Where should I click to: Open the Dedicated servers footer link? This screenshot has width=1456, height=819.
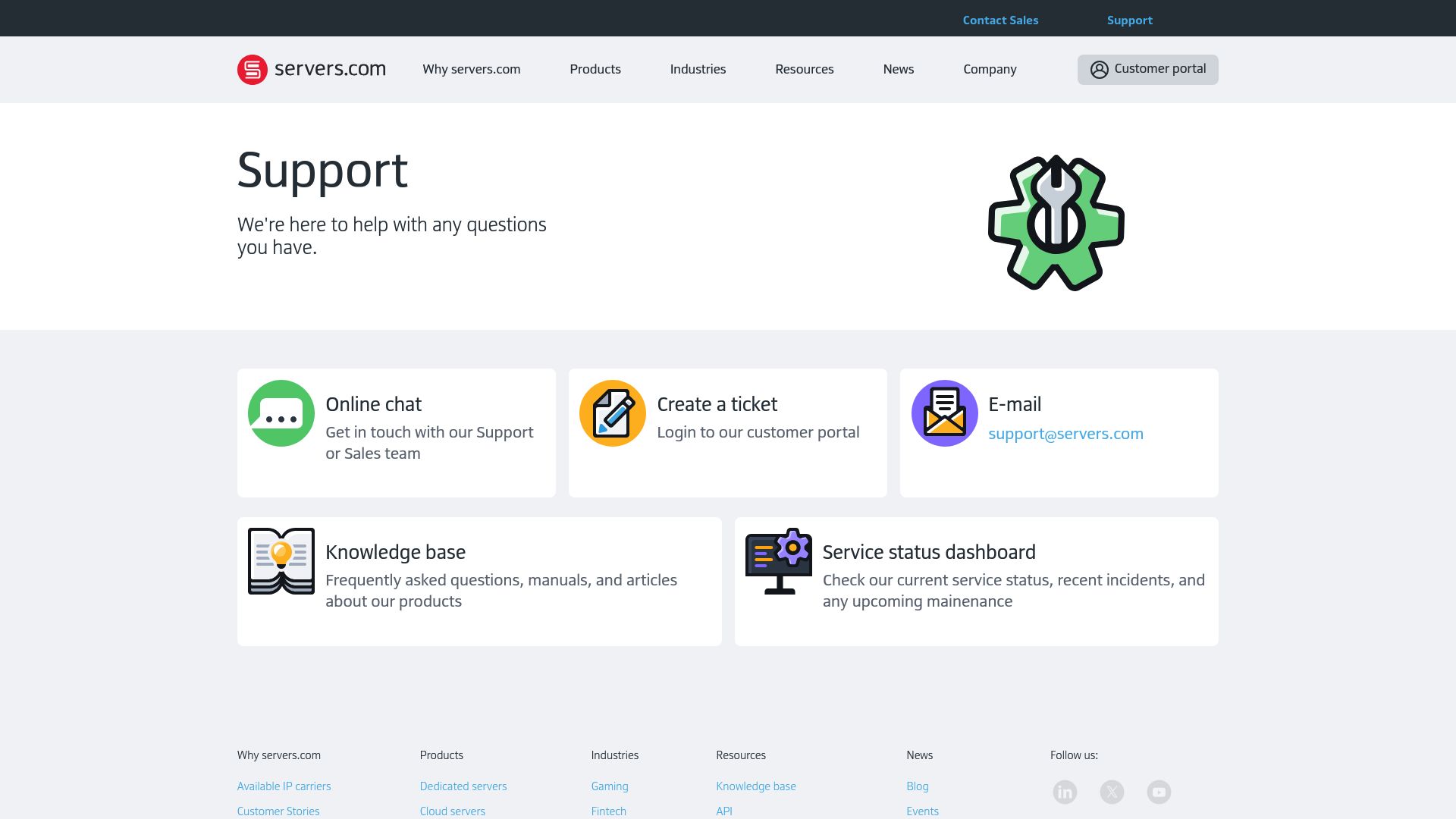click(x=463, y=786)
